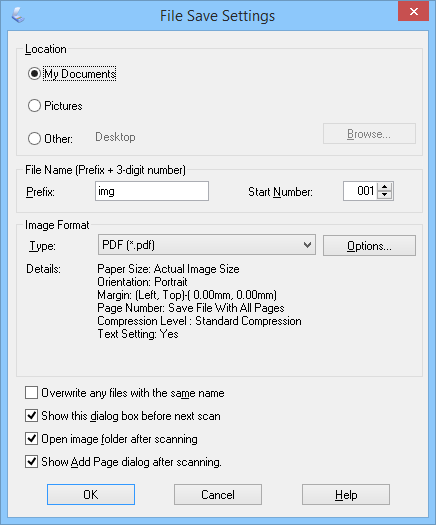Click inside the Start Number field

tap(361, 191)
